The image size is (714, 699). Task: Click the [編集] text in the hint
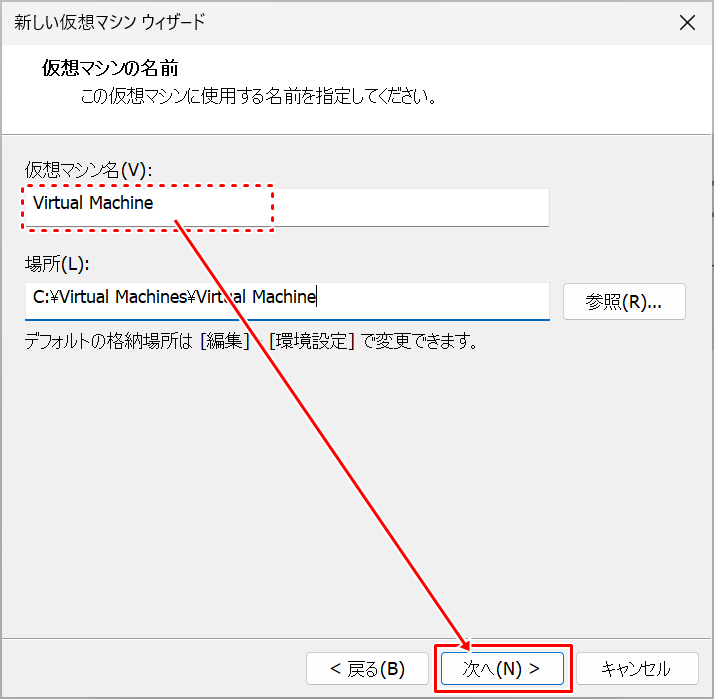[x=224, y=342]
